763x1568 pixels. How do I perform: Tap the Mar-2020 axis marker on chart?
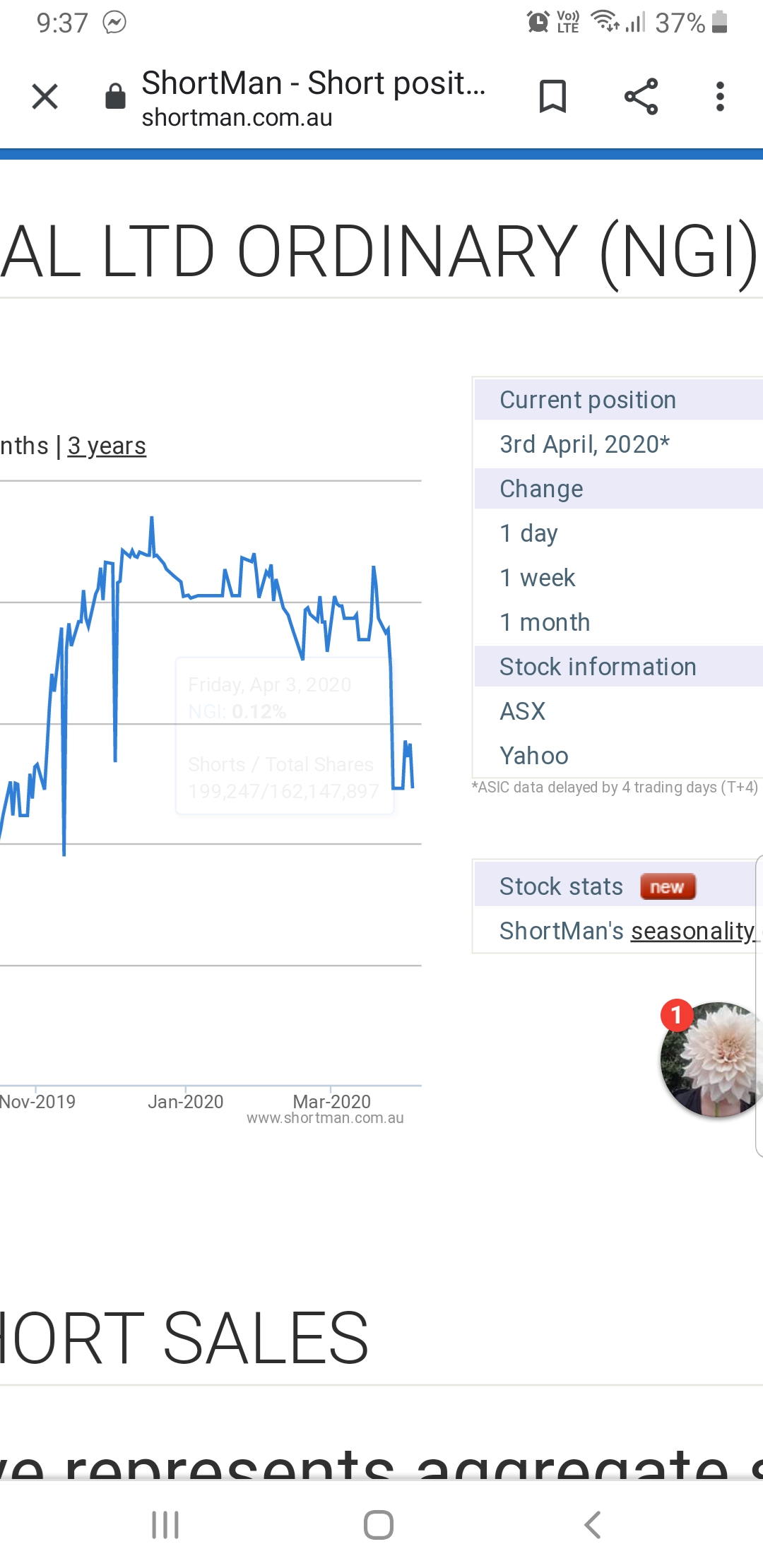pyautogui.click(x=331, y=1101)
